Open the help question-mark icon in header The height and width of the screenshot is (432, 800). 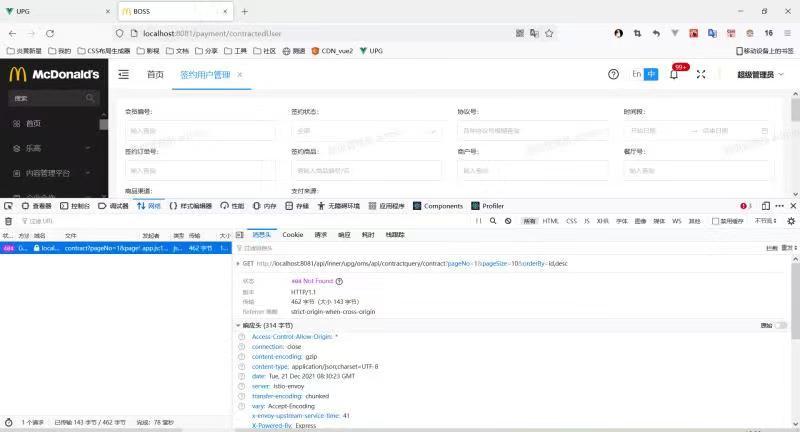click(x=613, y=74)
